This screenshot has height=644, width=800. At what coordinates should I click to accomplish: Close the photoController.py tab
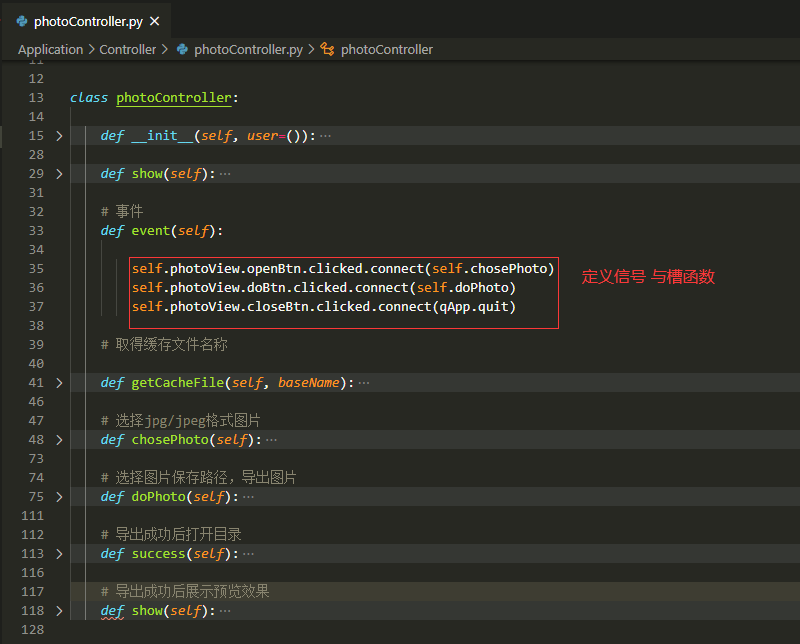pos(155,21)
